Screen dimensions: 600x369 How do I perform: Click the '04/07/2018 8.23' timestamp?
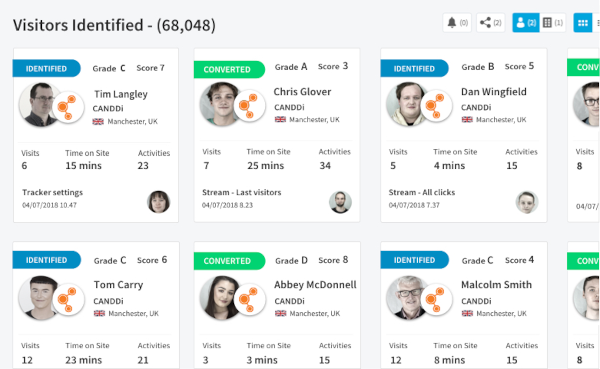click(227, 205)
